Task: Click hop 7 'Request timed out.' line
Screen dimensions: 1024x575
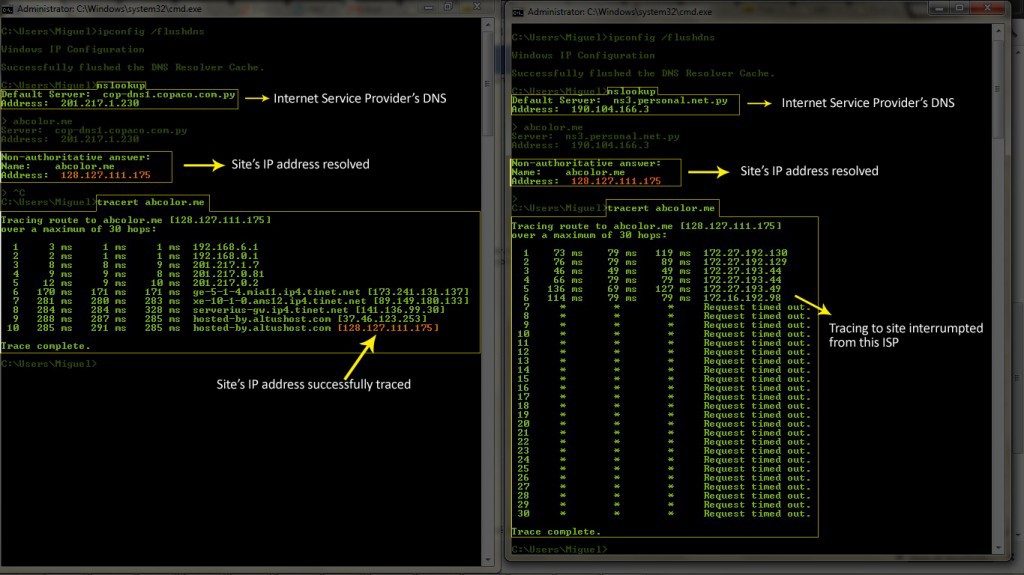Action: [757, 307]
